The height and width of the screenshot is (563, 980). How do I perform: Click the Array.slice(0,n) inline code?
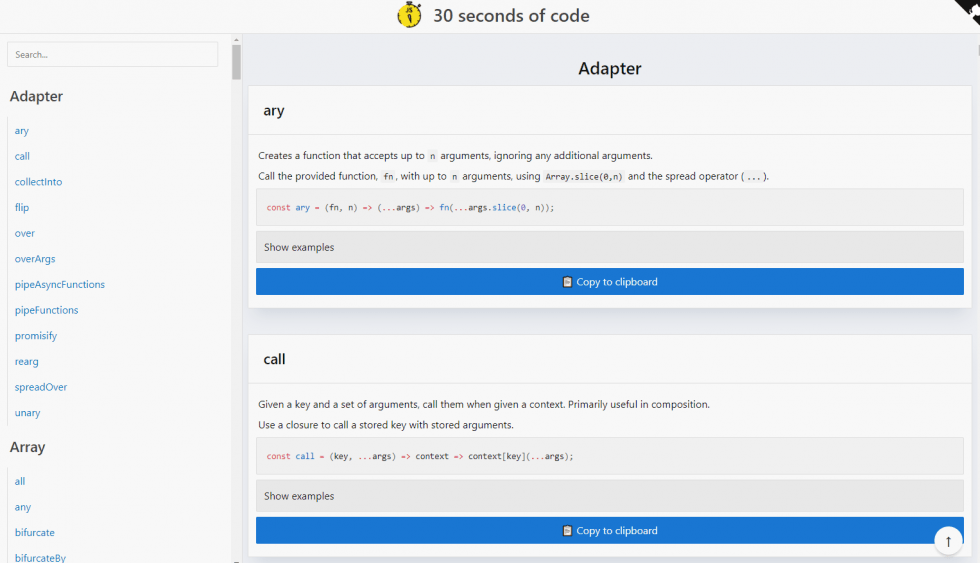pyautogui.click(x=584, y=177)
